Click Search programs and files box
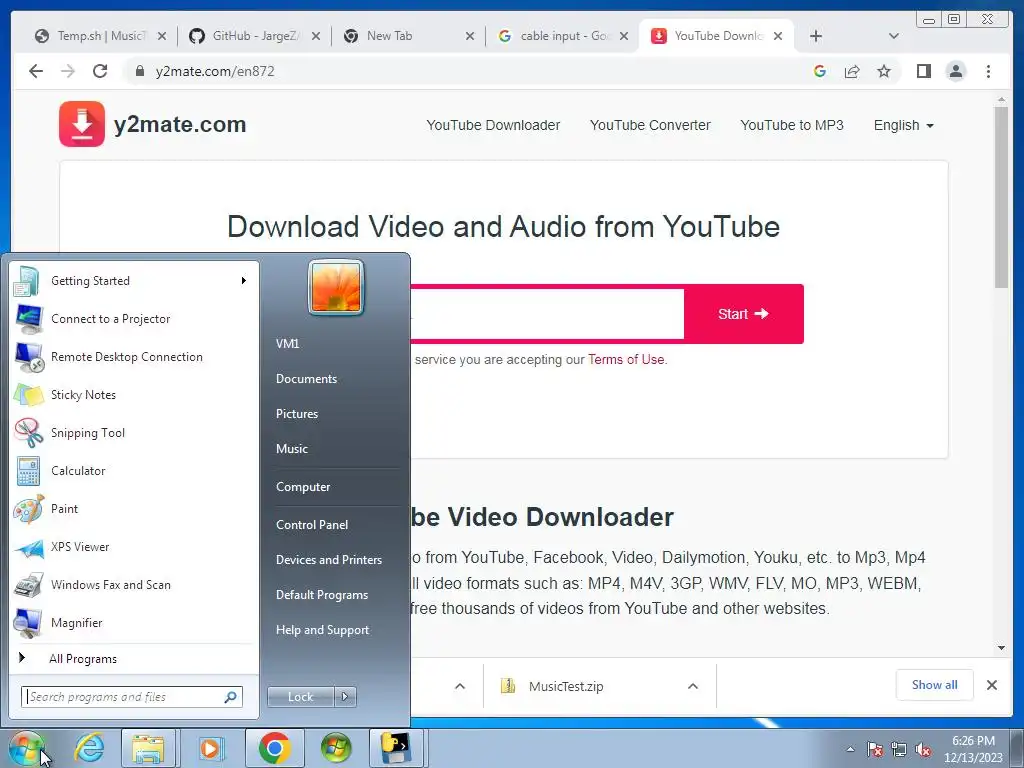This screenshot has height=768, width=1024. (x=131, y=697)
